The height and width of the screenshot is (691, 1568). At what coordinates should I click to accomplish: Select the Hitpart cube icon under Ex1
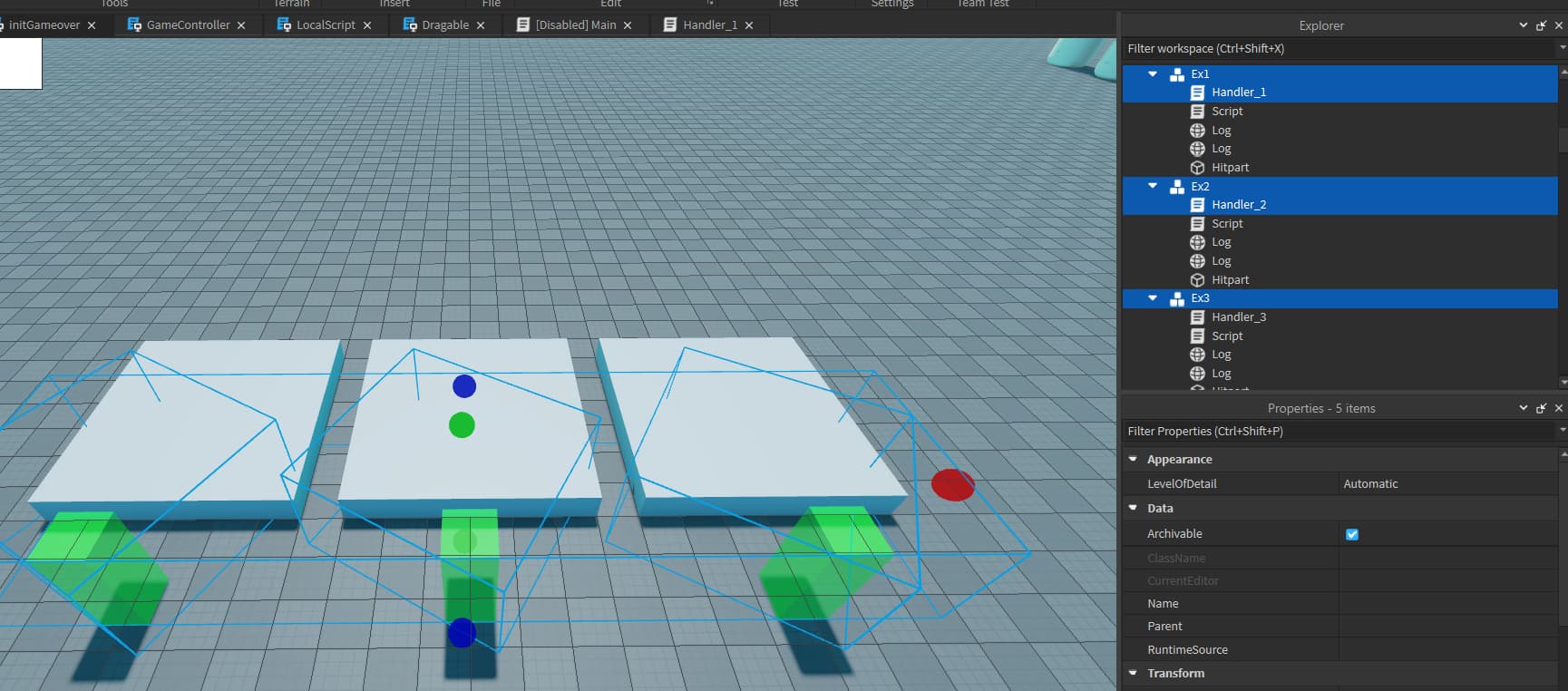pos(1197,168)
